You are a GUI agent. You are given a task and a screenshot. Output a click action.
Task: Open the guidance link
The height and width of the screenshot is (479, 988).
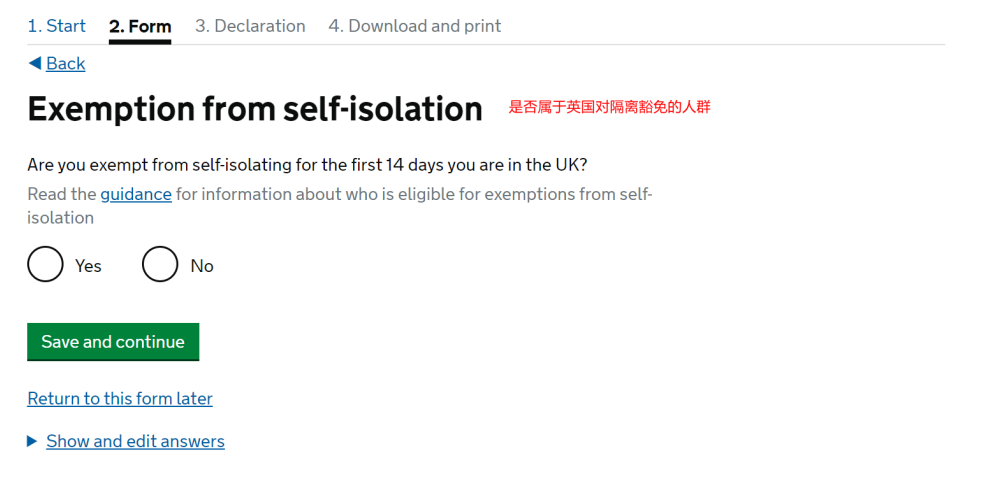click(136, 194)
